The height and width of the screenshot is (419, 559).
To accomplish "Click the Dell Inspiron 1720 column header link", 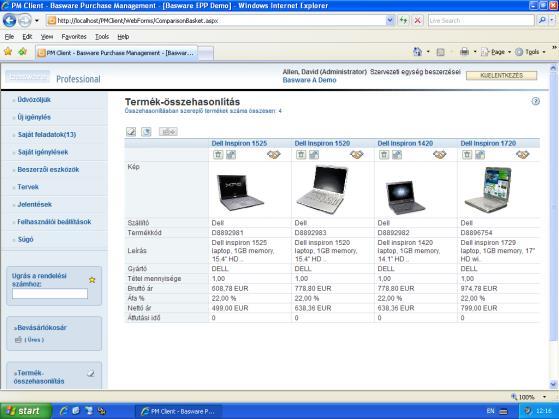I will 488,143.
